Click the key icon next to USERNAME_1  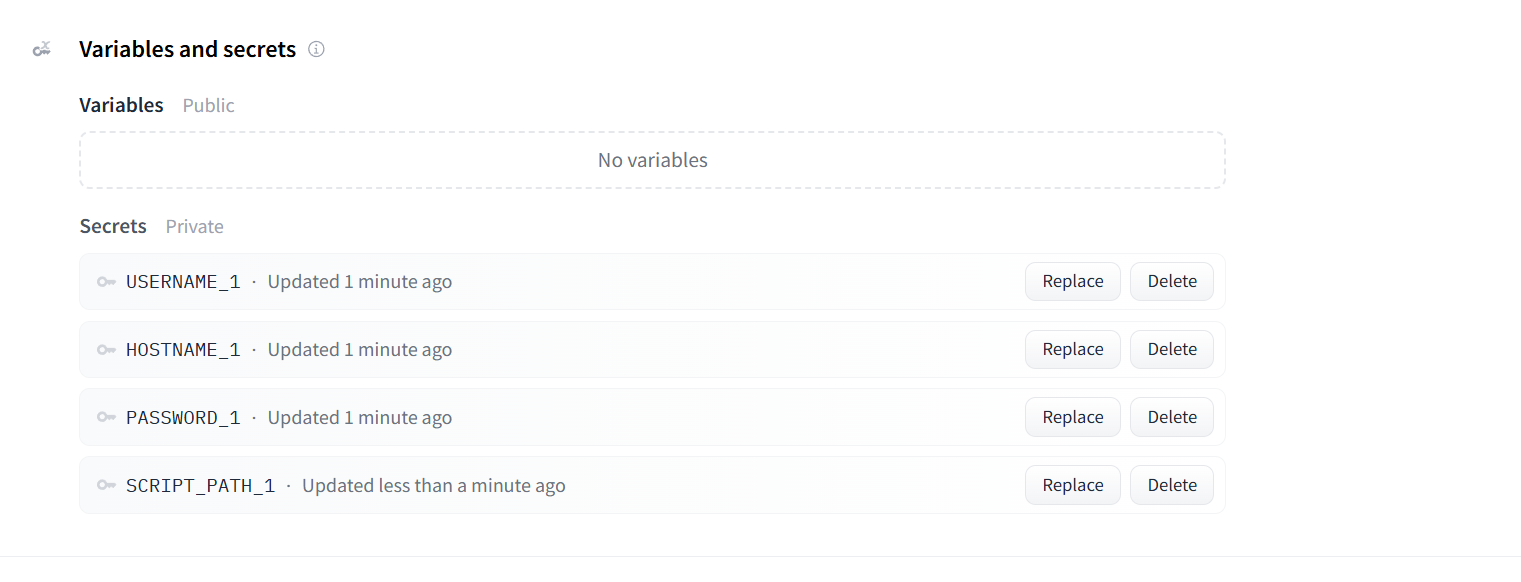click(106, 282)
